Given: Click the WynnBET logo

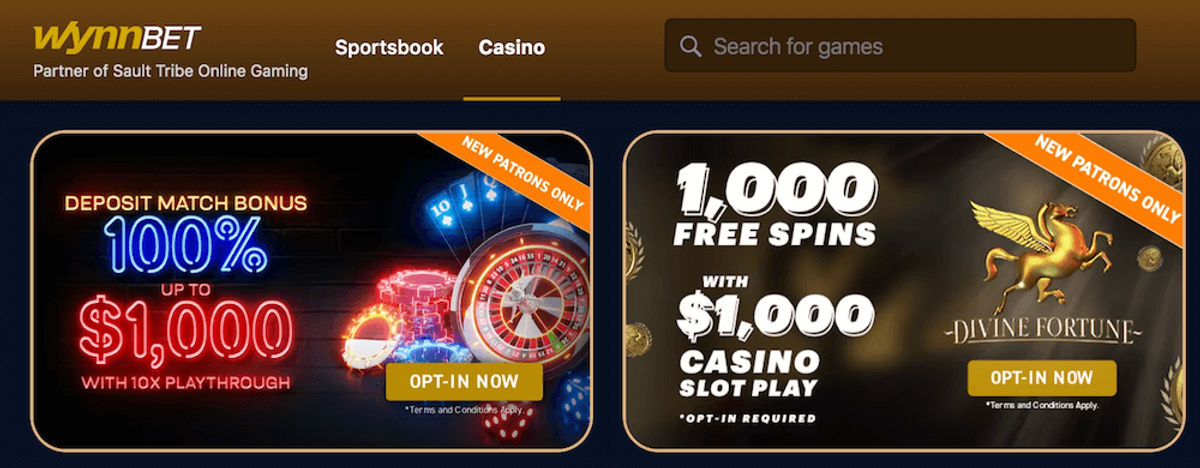Looking at the screenshot, I should click(x=117, y=38).
